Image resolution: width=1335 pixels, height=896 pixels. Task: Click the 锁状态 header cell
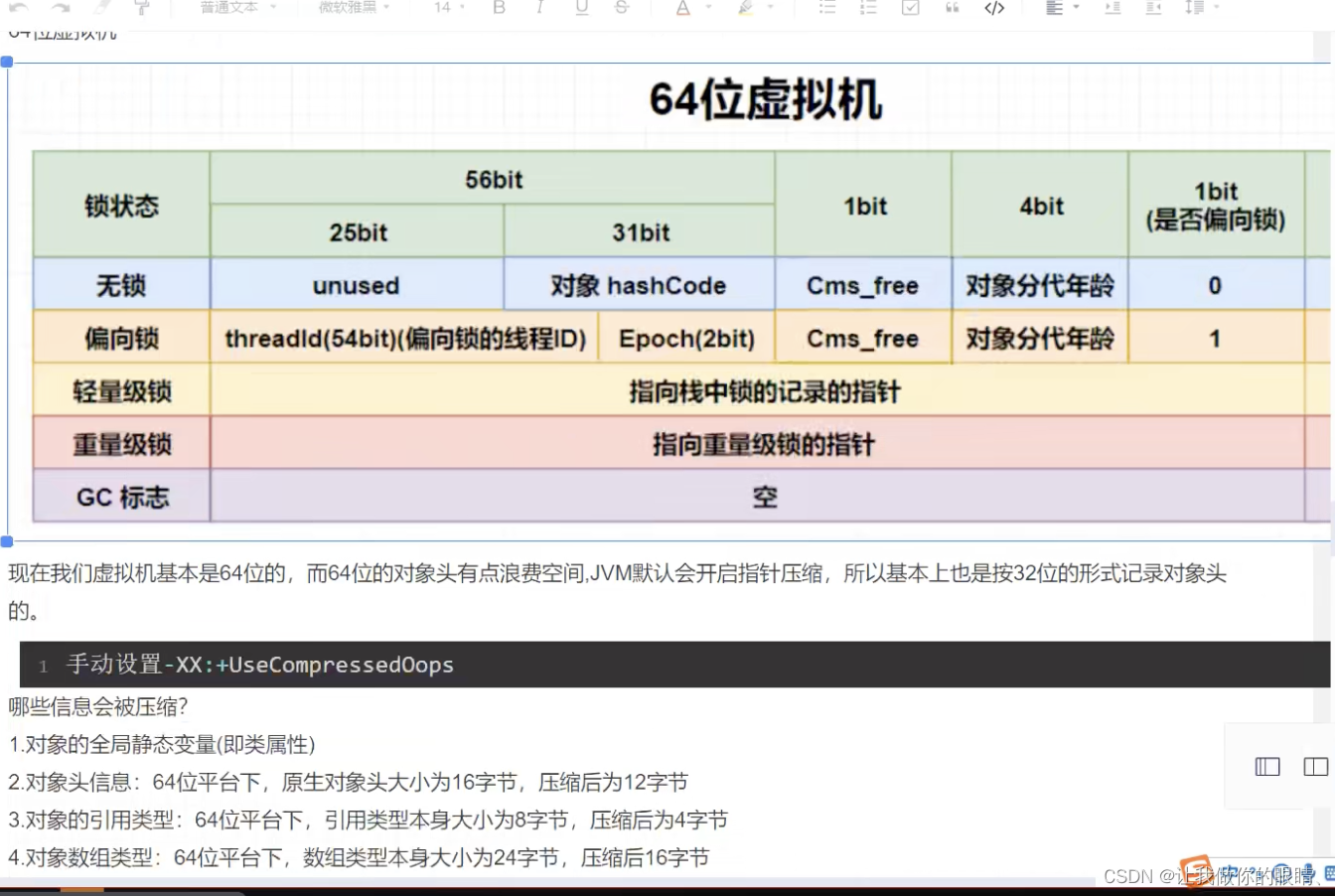[x=121, y=206]
